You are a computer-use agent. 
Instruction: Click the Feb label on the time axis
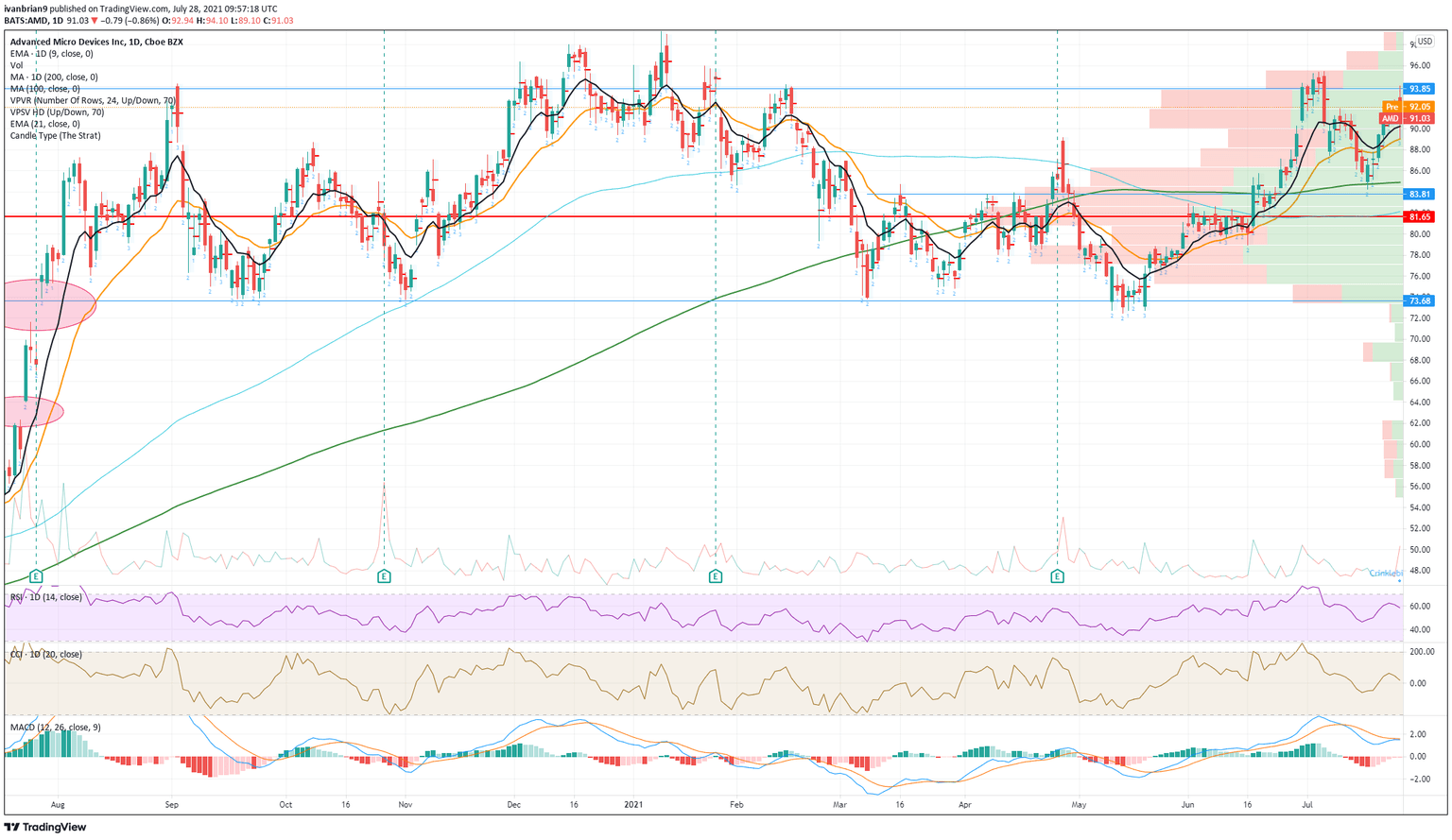(736, 805)
